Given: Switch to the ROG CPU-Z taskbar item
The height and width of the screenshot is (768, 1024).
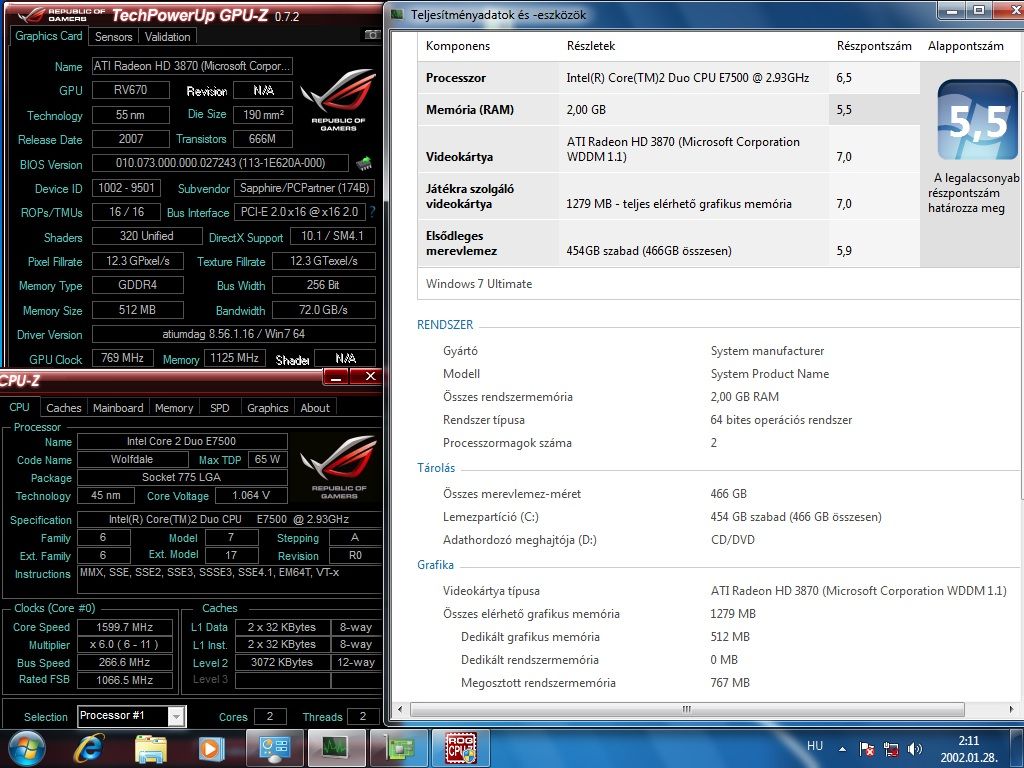Looking at the screenshot, I should pos(460,748).
